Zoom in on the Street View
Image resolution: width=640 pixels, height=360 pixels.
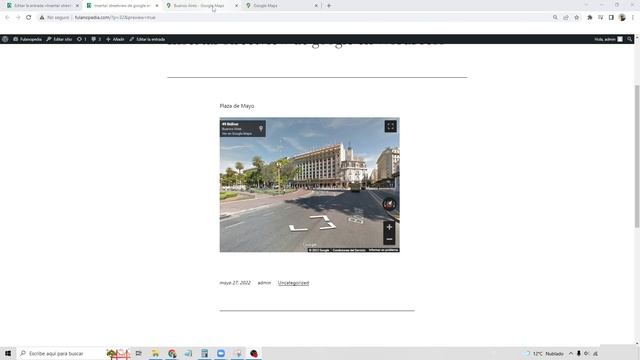pyautogui.click(x=389, y=227)
